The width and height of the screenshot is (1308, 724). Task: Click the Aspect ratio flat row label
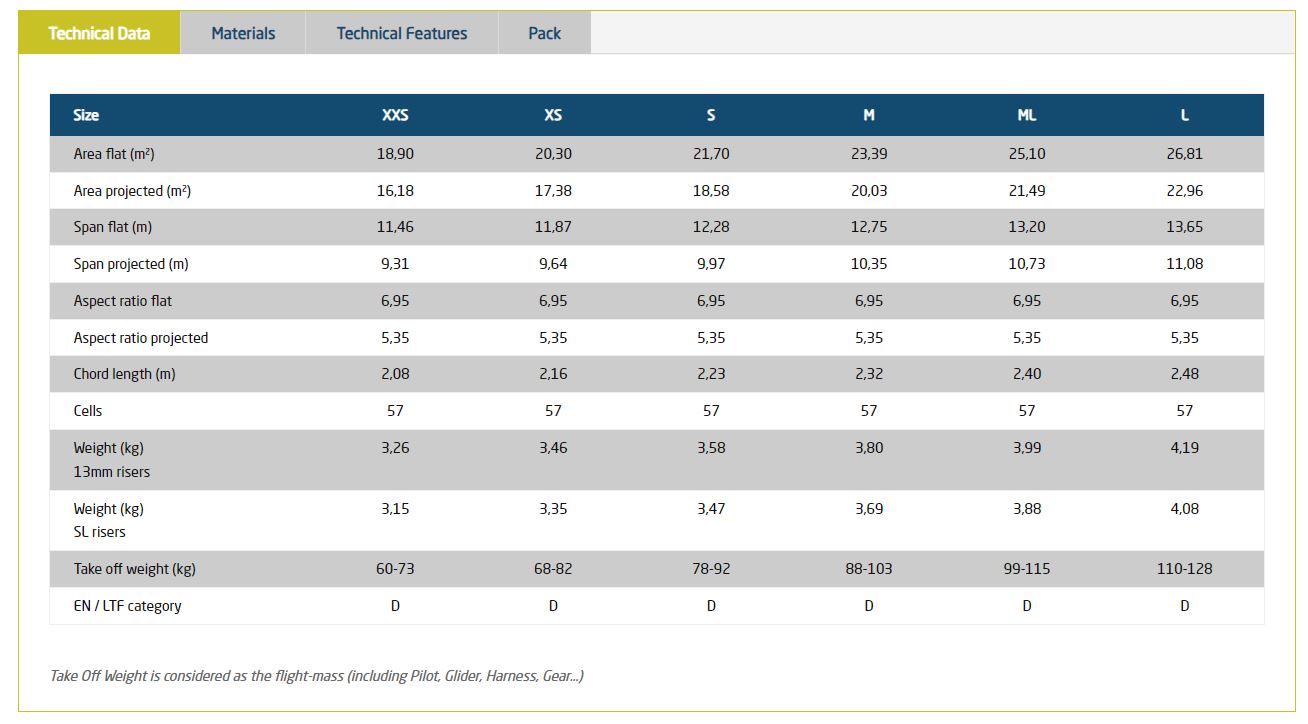123,301
